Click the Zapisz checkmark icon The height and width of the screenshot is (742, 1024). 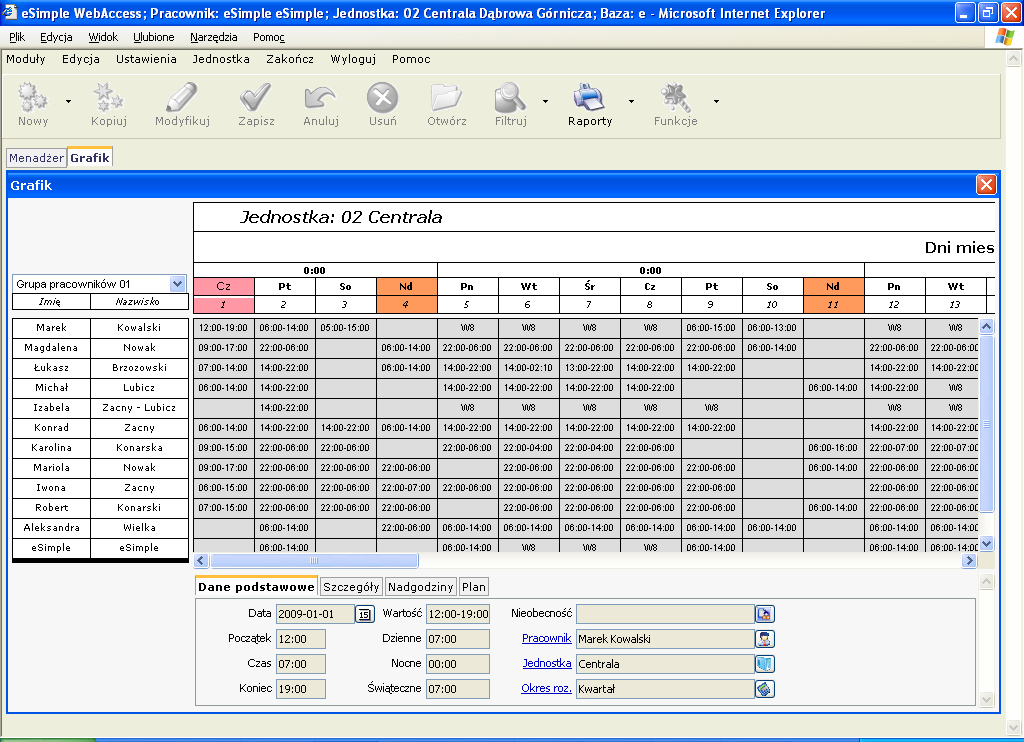pyautogui.click(x=255, y=98)
